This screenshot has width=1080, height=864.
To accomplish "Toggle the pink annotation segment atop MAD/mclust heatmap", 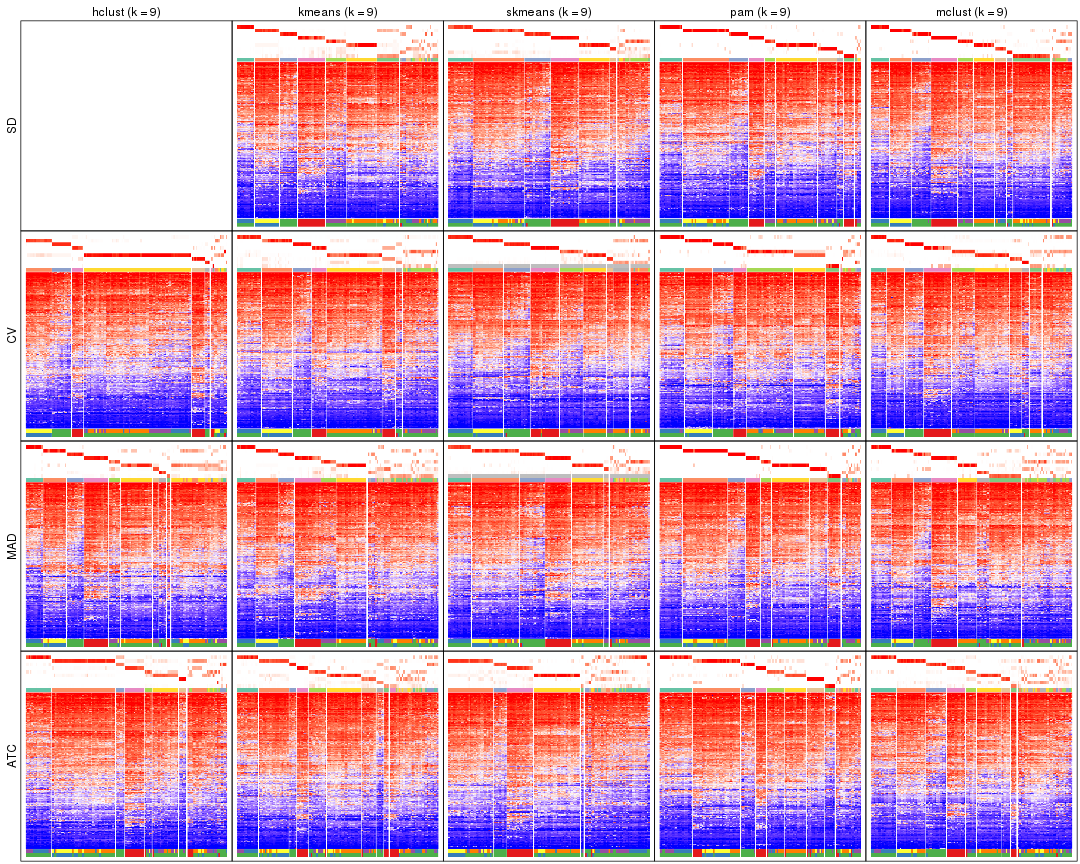I will coord(945,478).
